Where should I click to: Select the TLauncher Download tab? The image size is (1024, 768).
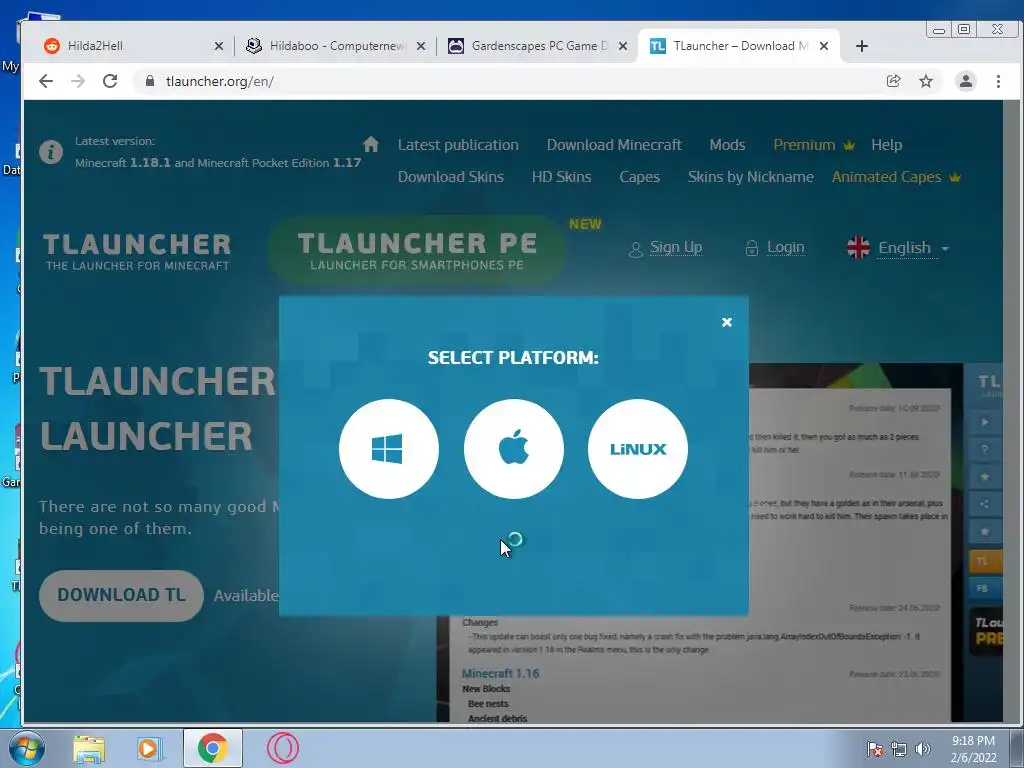(740, 46)
